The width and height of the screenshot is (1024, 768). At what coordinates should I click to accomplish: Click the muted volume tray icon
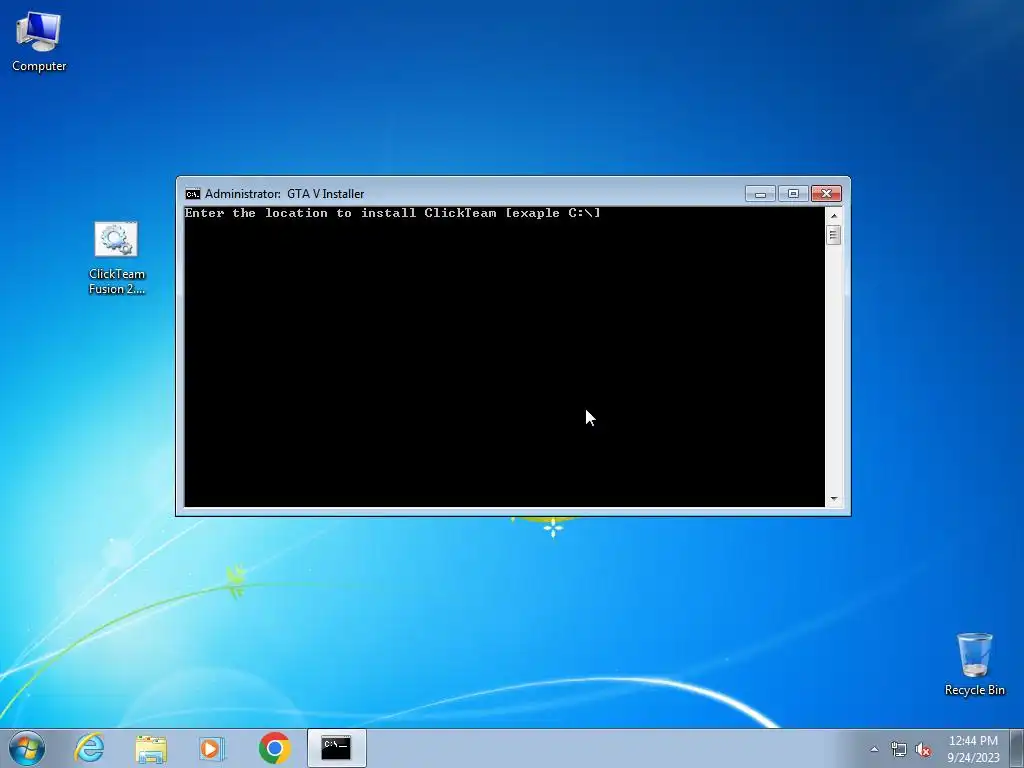point(923,750)
